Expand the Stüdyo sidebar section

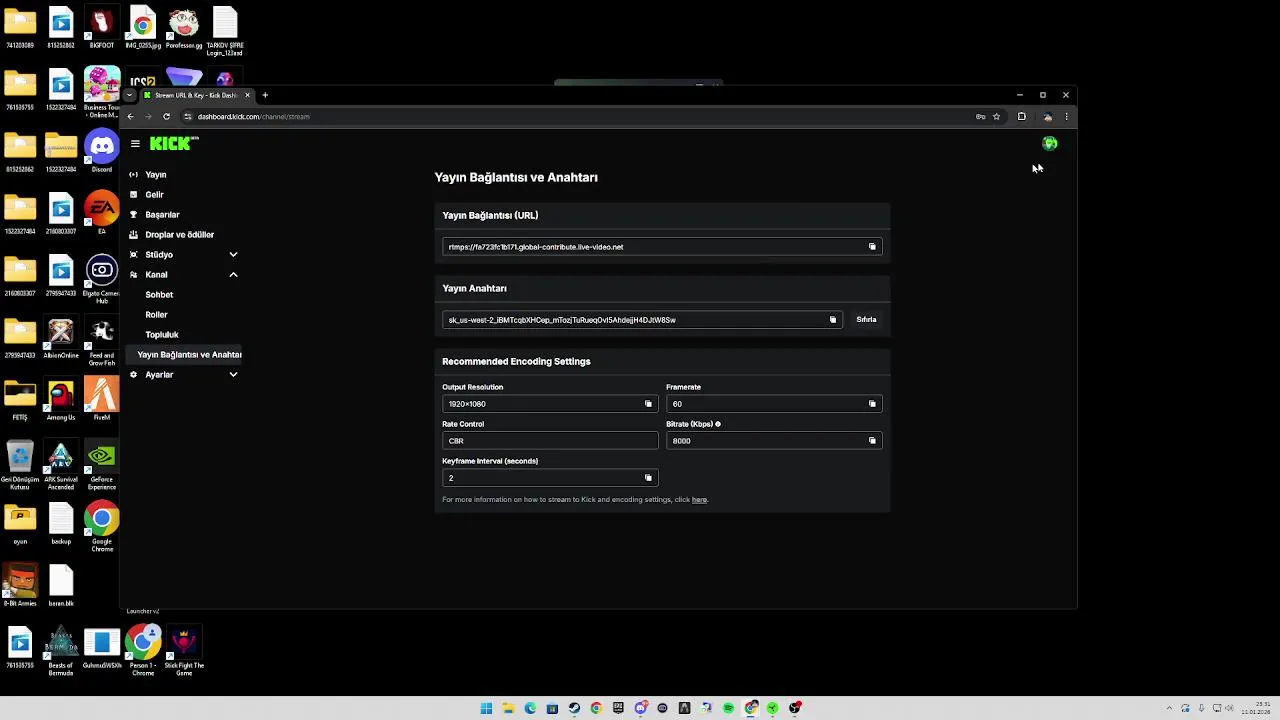tap(233, 255)
